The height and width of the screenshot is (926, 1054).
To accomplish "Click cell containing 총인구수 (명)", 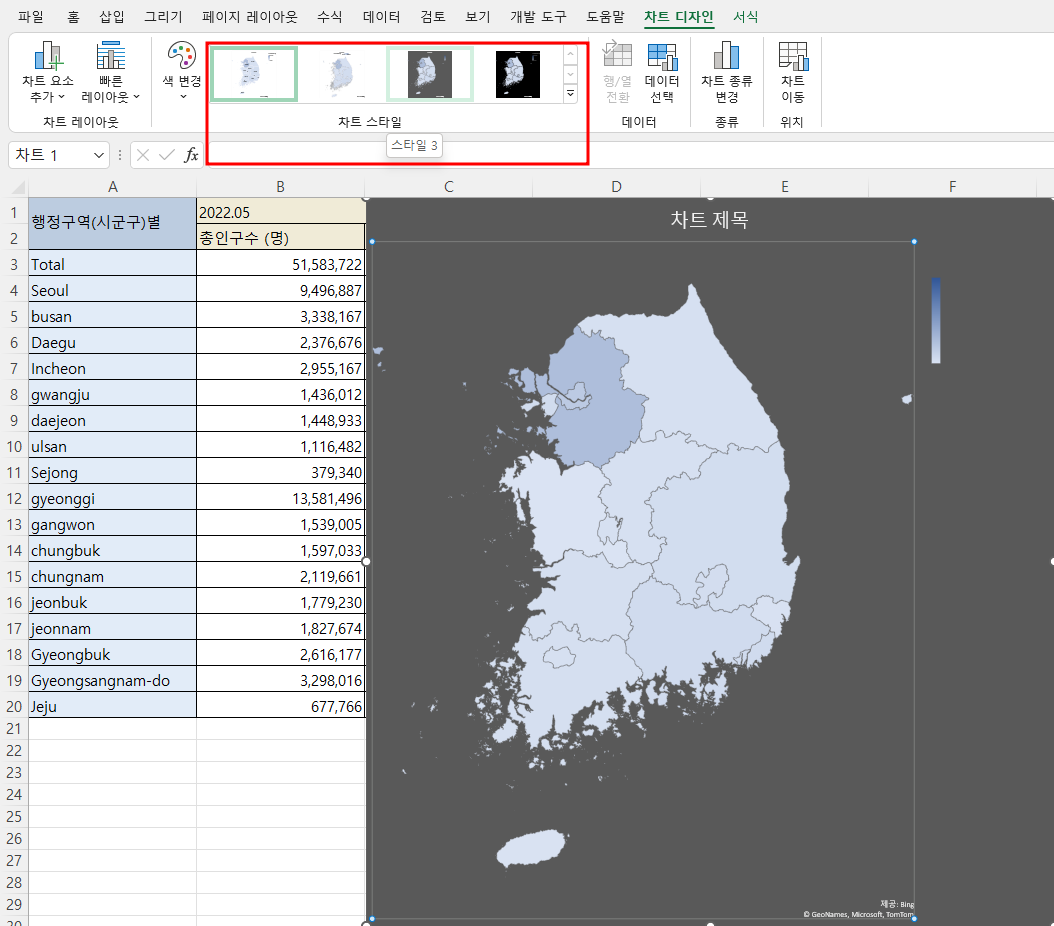I will (281, 238).
